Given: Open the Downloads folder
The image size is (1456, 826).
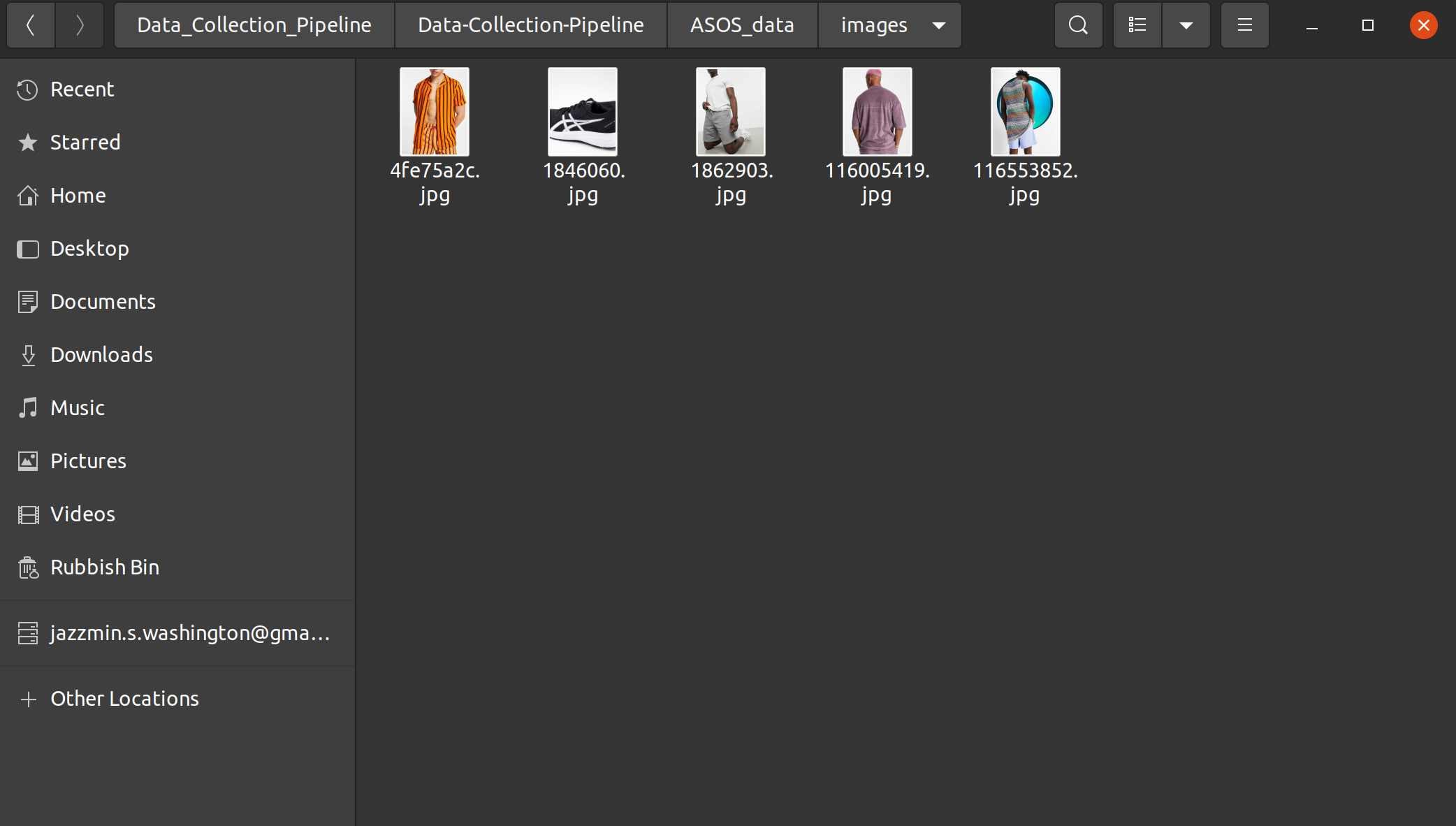Looking at the screenshot, I should click(x=101, y=355).
